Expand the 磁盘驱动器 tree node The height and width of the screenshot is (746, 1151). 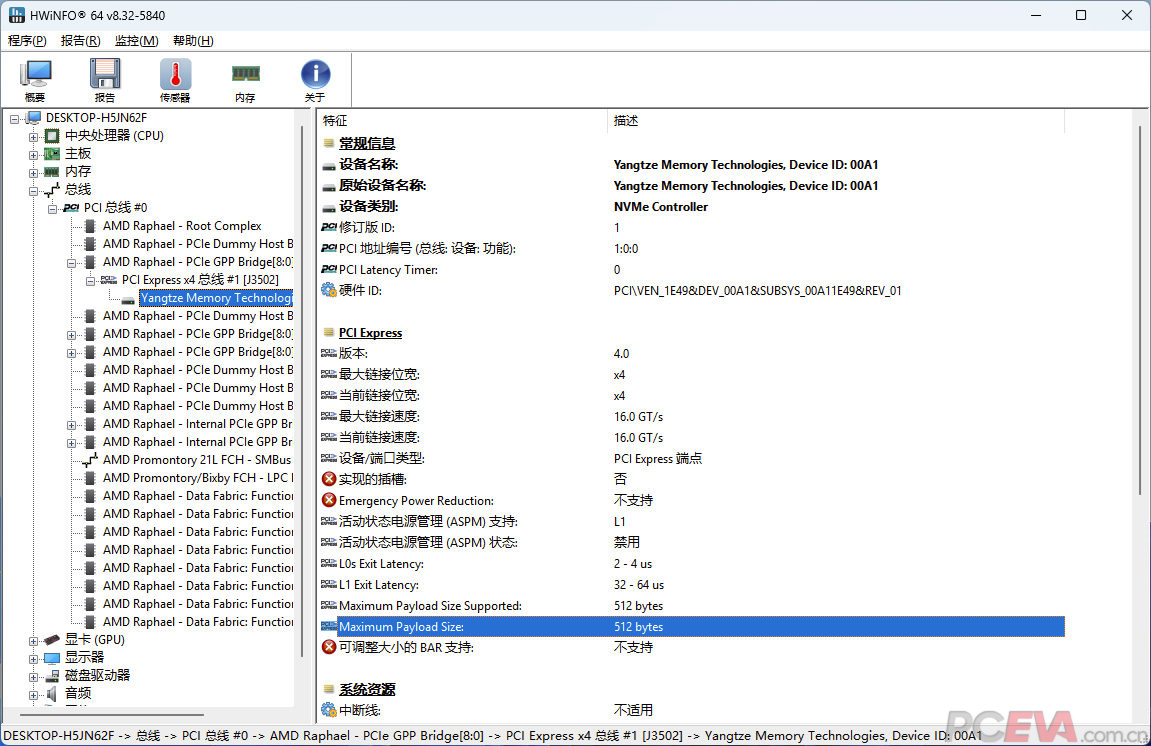click(x=34, y=676)
